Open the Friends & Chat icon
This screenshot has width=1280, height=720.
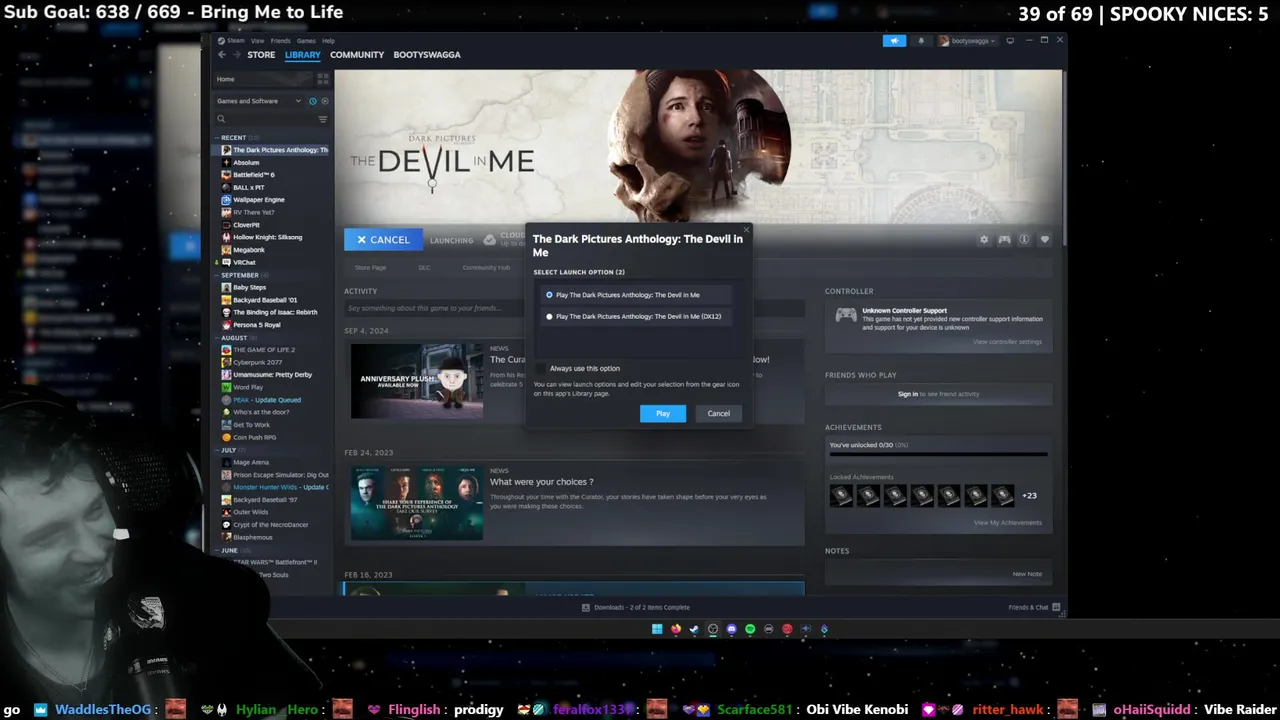1056,607
